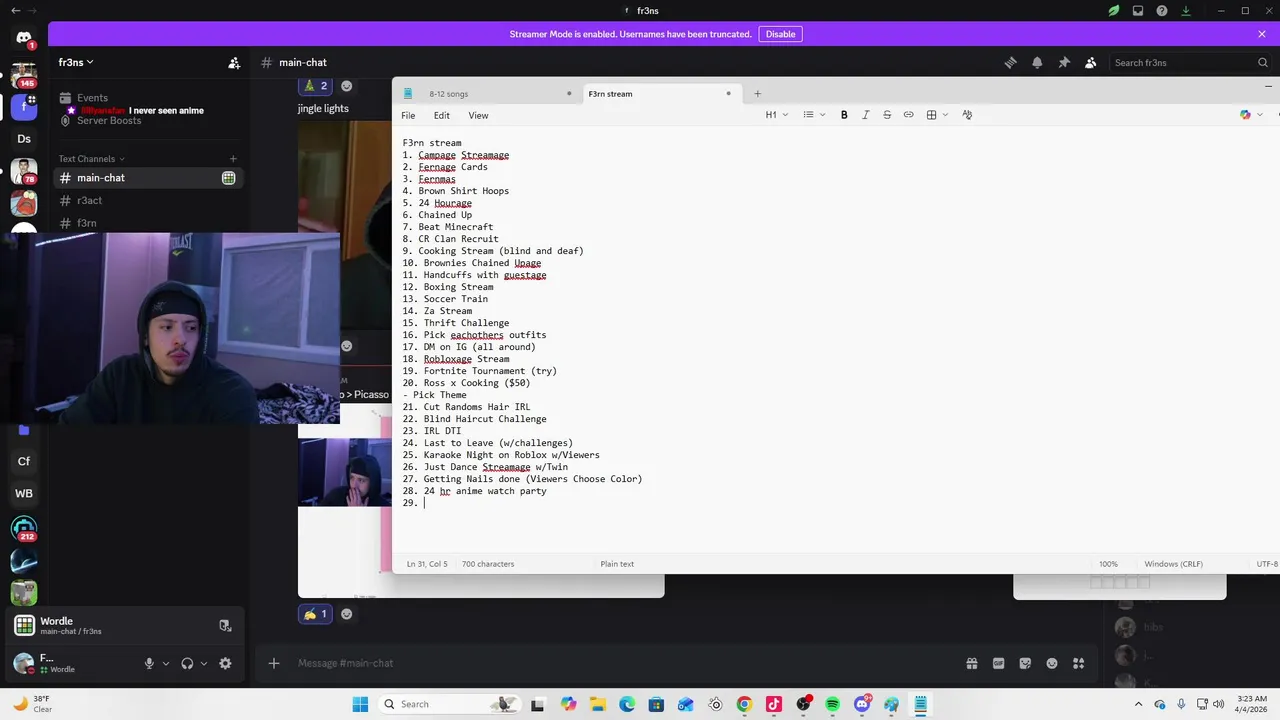Toggle the banana reaction with count 1
Image resolution: width=1280 pixels, height=720 pixels.
click(315, 614)
